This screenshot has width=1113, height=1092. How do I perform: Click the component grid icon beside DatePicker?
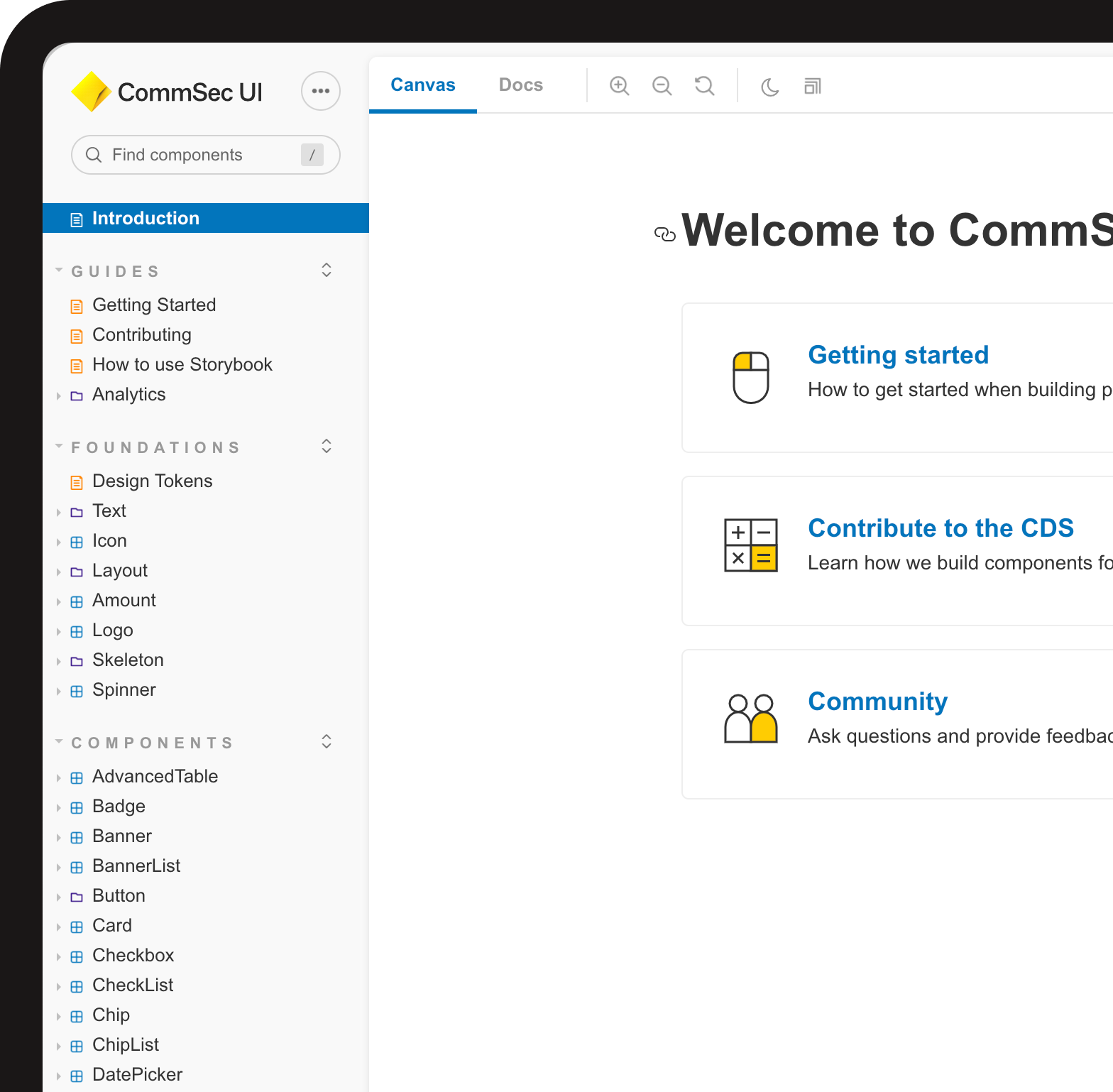(x=77, y=1076)
